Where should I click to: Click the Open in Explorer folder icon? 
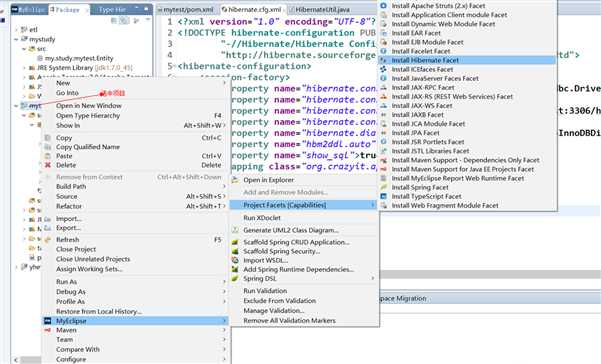tap(235, 180)
